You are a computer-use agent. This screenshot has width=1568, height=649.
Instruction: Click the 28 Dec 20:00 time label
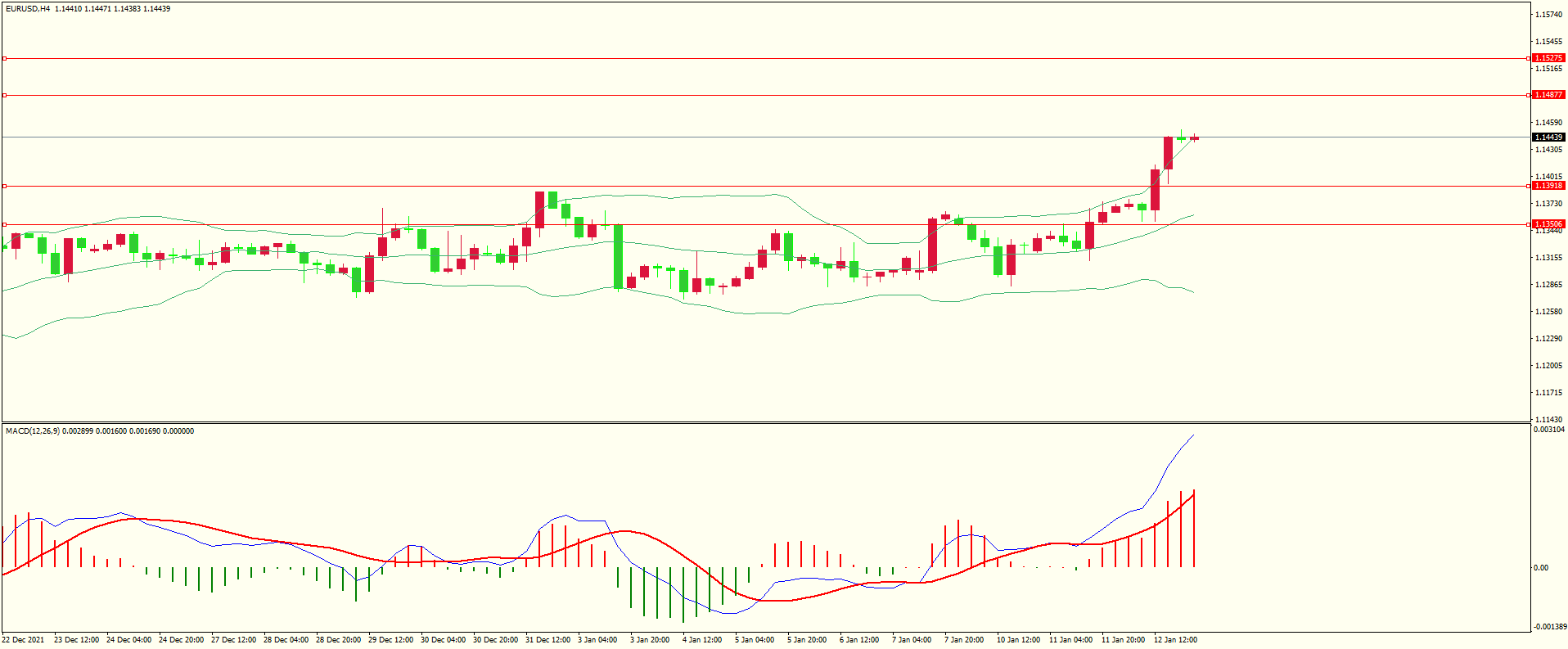(338, 640)
